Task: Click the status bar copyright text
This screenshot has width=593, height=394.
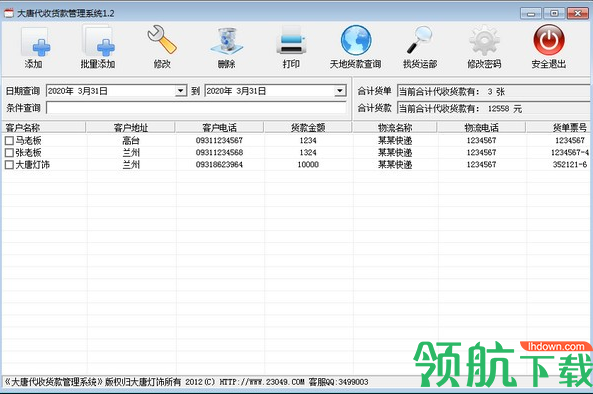Action: (186, 382)
